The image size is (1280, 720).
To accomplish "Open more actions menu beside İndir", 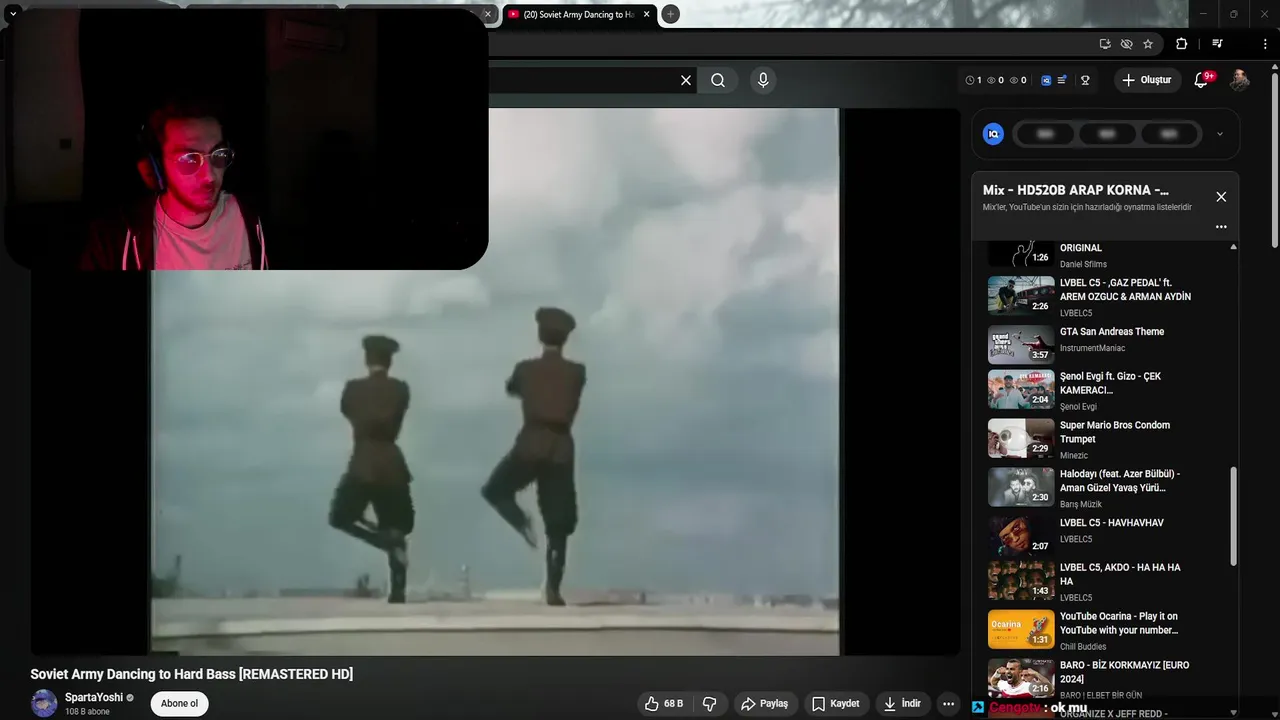I will coord(948,704).
